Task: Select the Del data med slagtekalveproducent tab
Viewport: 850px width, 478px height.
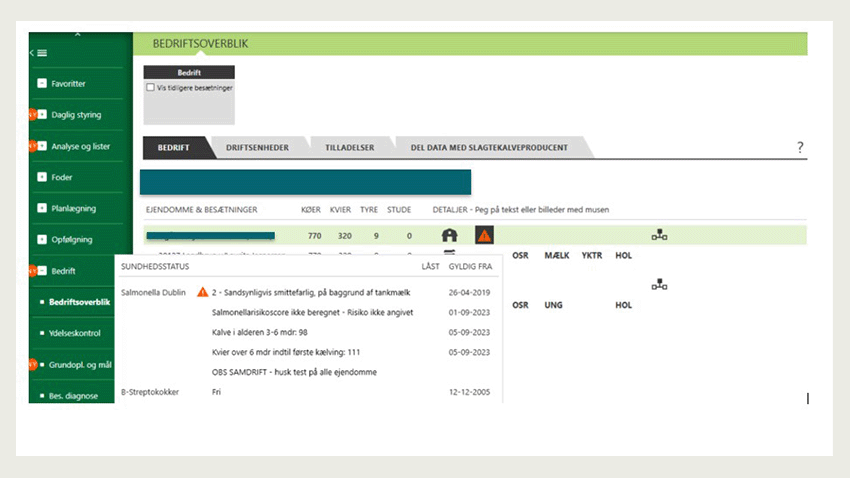Action: coord(489,147)
